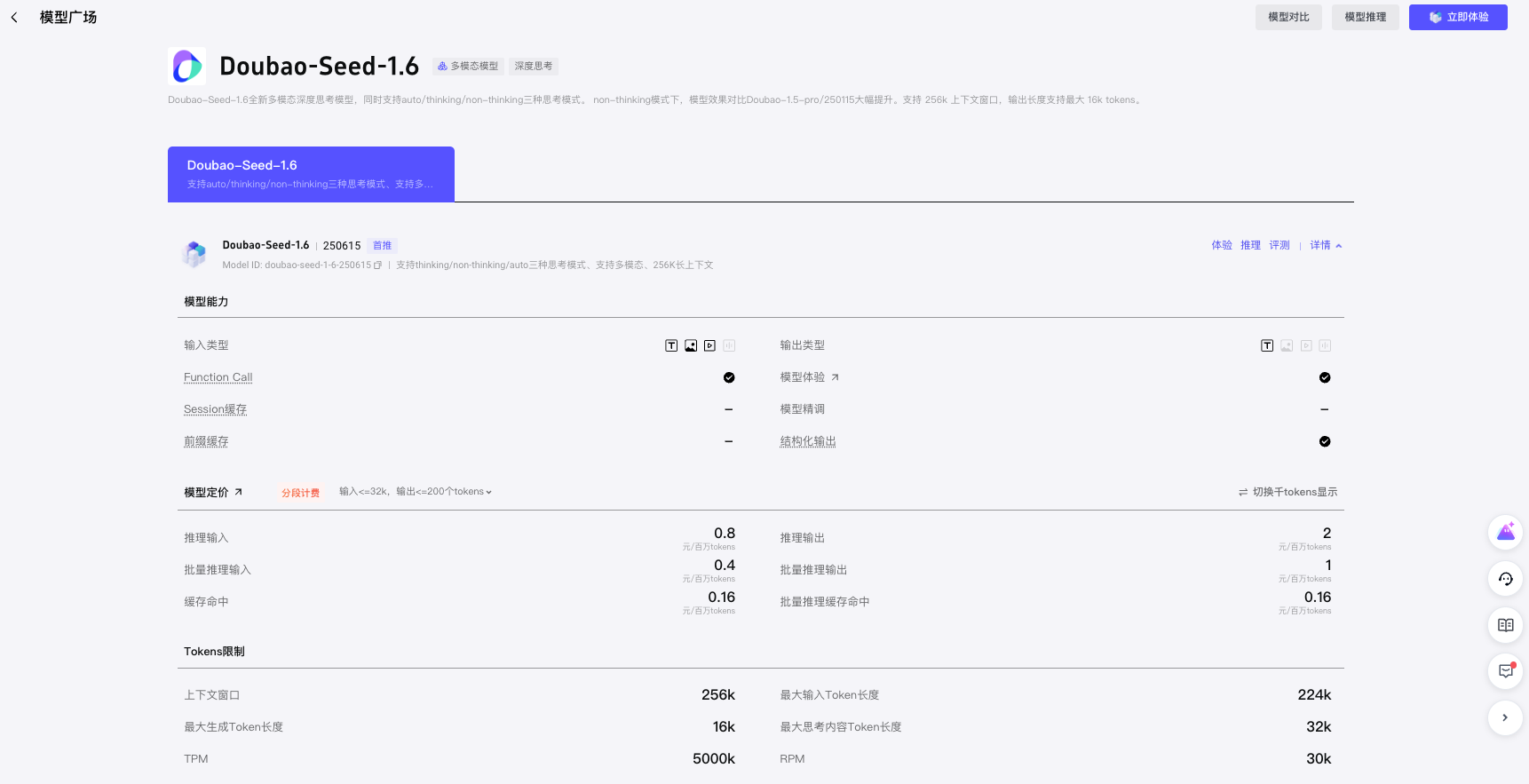Open the 前缀缓存 capability link
The width and height of the screenshot is (1529, 784).
coord(206,441)
